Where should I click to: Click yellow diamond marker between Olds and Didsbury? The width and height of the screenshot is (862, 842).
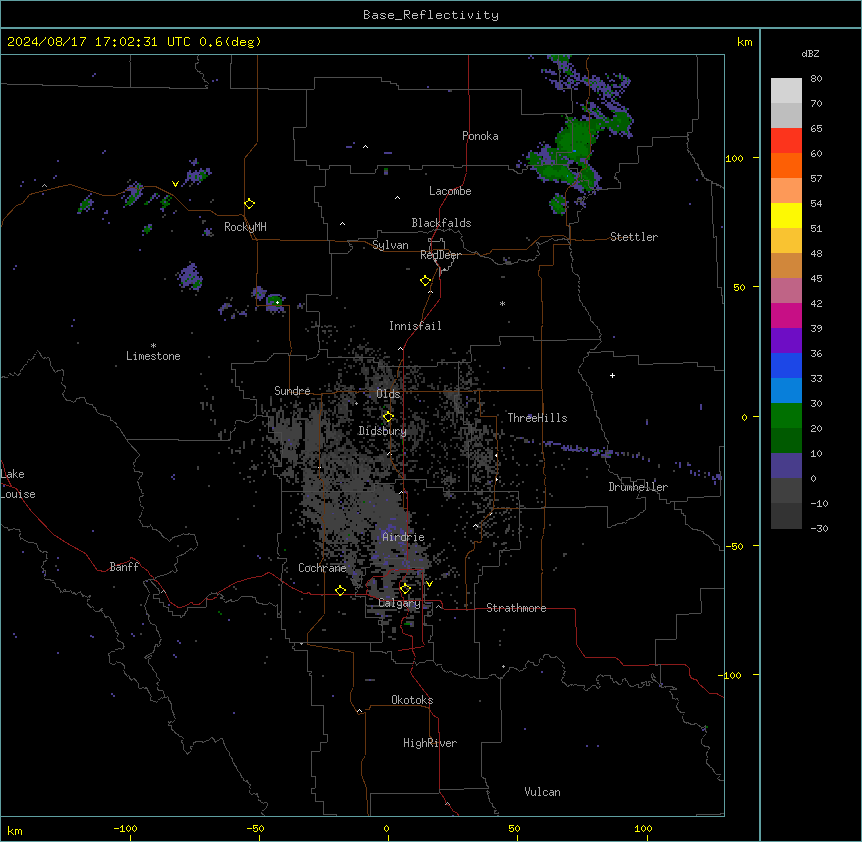388,417
